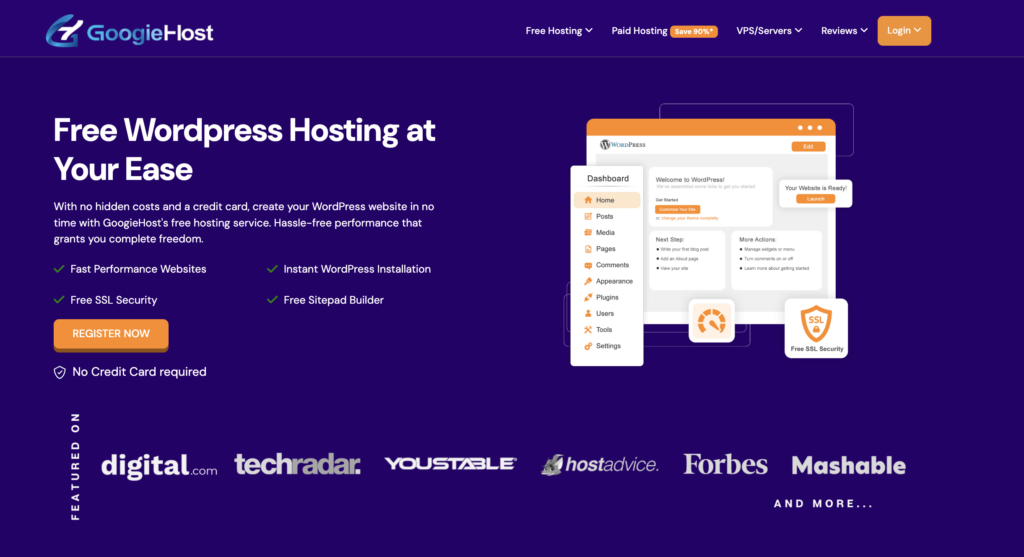Open the Free Hosting menu
Image resolution: width=1024 pixels, height=557 pixels.
(559, 31)
